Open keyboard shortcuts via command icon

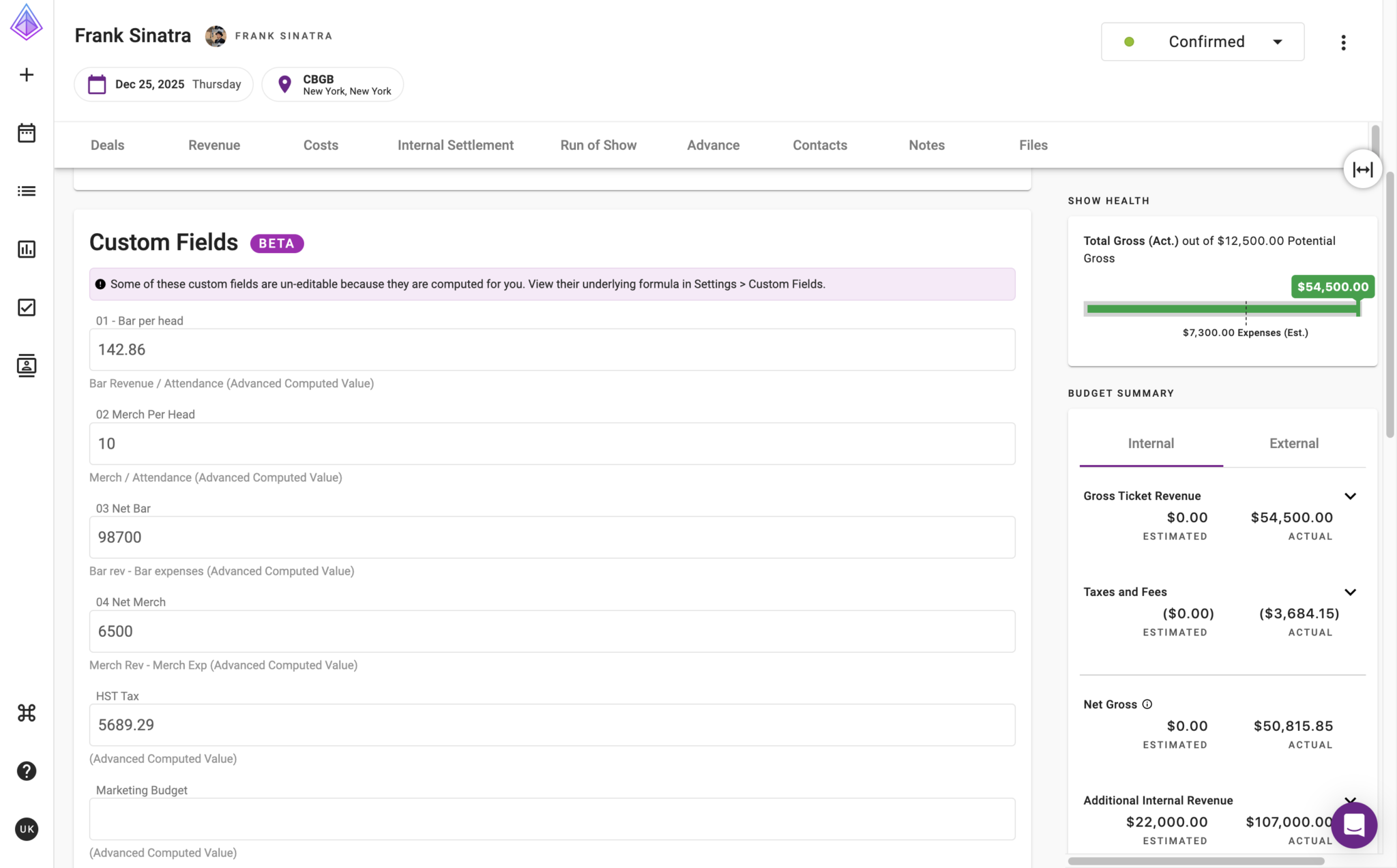tap(26, 713)
